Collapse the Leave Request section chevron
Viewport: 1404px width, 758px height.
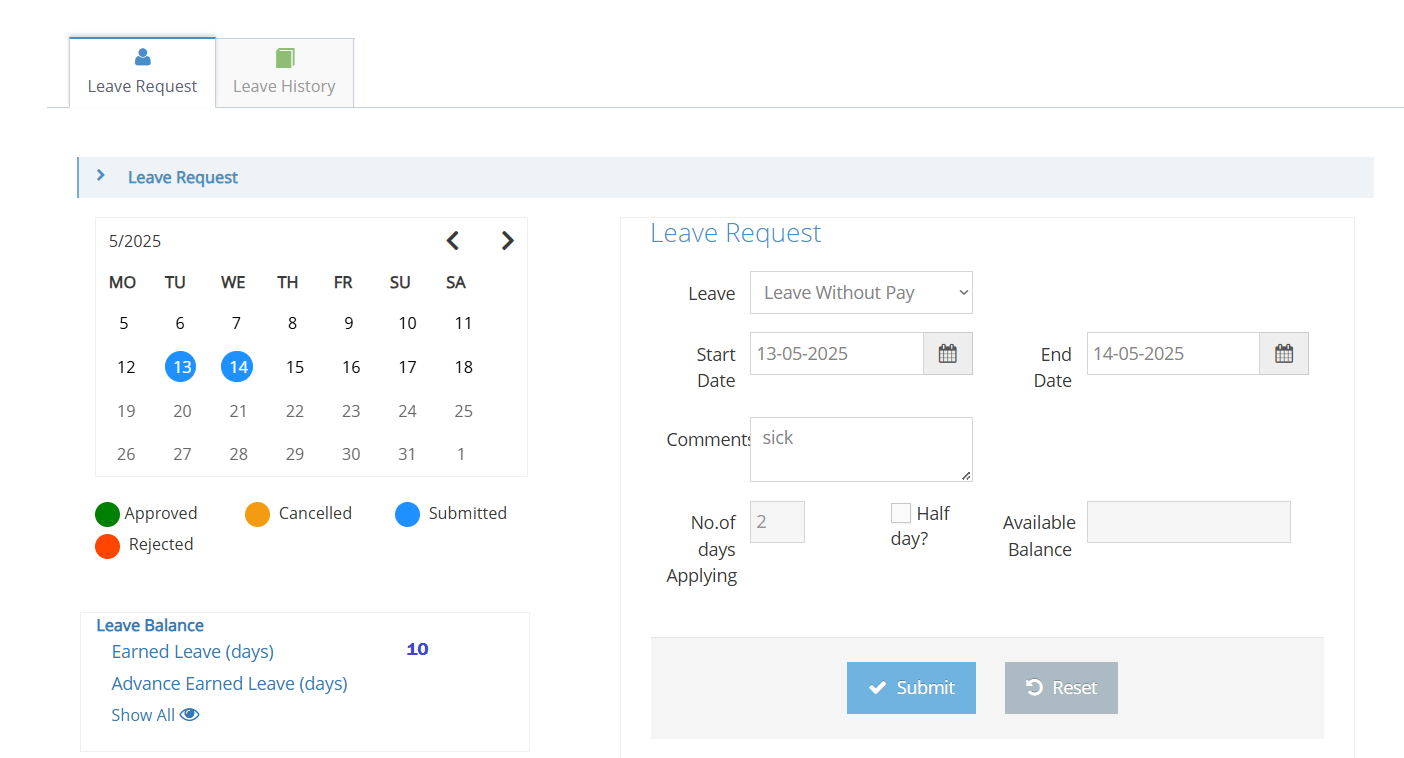click(101, 176)
